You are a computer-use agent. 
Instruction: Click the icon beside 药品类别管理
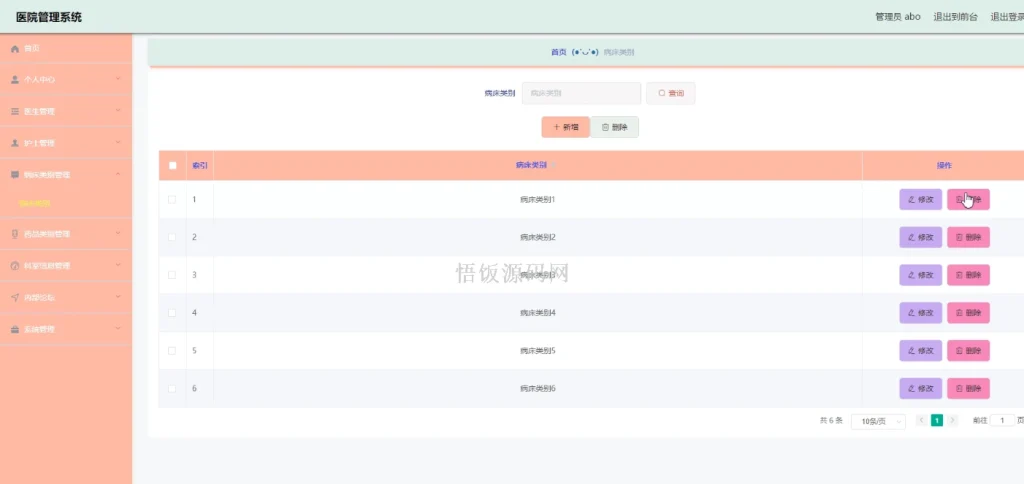[x=15, y=234]
